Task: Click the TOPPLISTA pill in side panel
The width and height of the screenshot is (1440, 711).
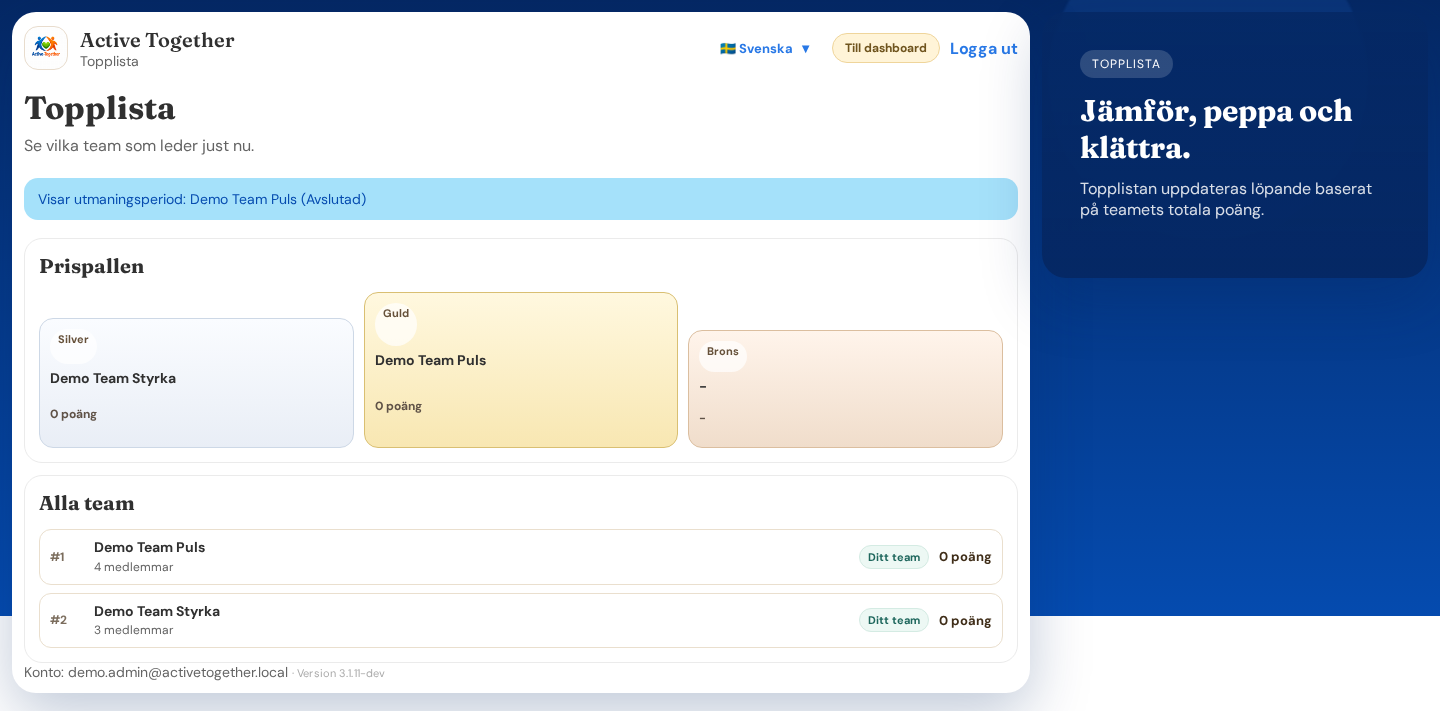Action: point(1126,64)
